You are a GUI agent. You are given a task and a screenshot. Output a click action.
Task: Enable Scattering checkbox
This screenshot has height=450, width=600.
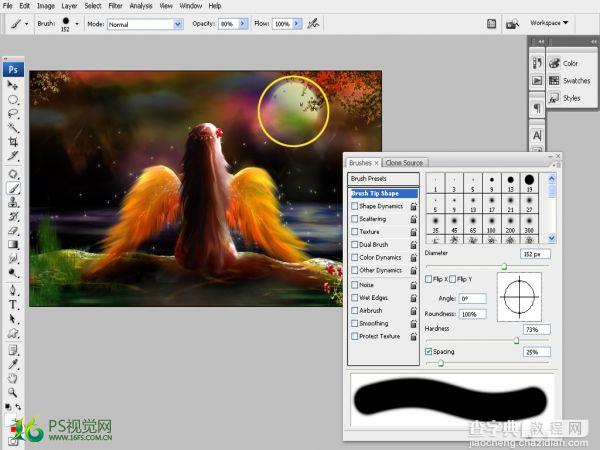click(x=354, y=219)
